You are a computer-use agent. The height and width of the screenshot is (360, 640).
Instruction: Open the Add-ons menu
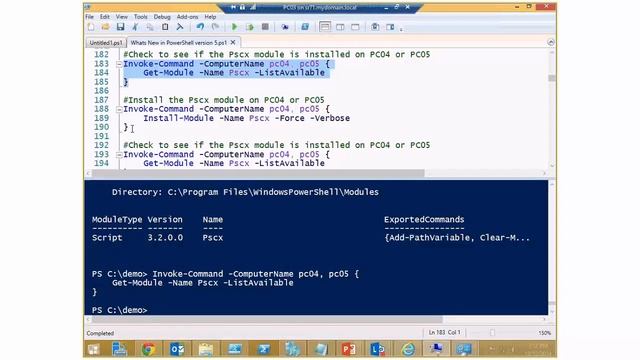click(x=187, y=17)
